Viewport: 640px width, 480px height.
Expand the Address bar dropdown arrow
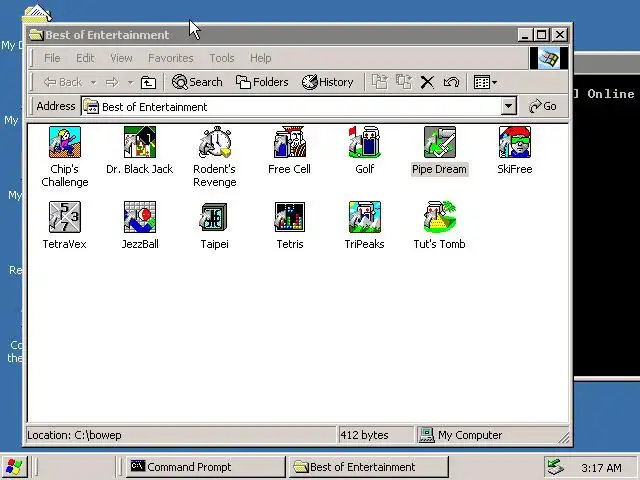coord(508,107)
